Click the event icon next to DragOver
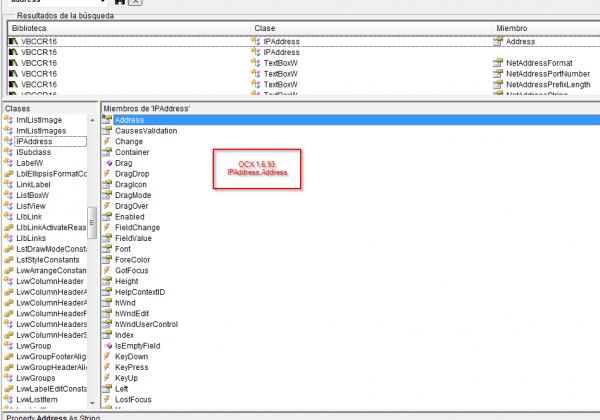 (107, 206)
